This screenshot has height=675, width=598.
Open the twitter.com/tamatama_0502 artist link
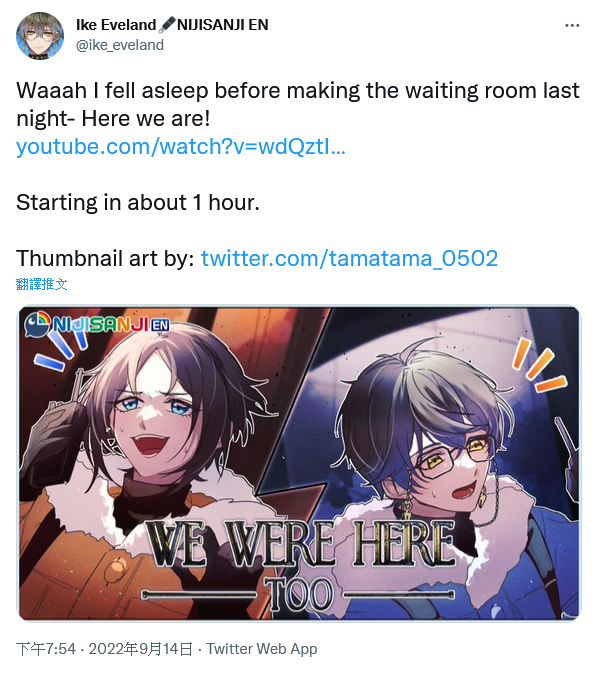click(x=349, y=258)
